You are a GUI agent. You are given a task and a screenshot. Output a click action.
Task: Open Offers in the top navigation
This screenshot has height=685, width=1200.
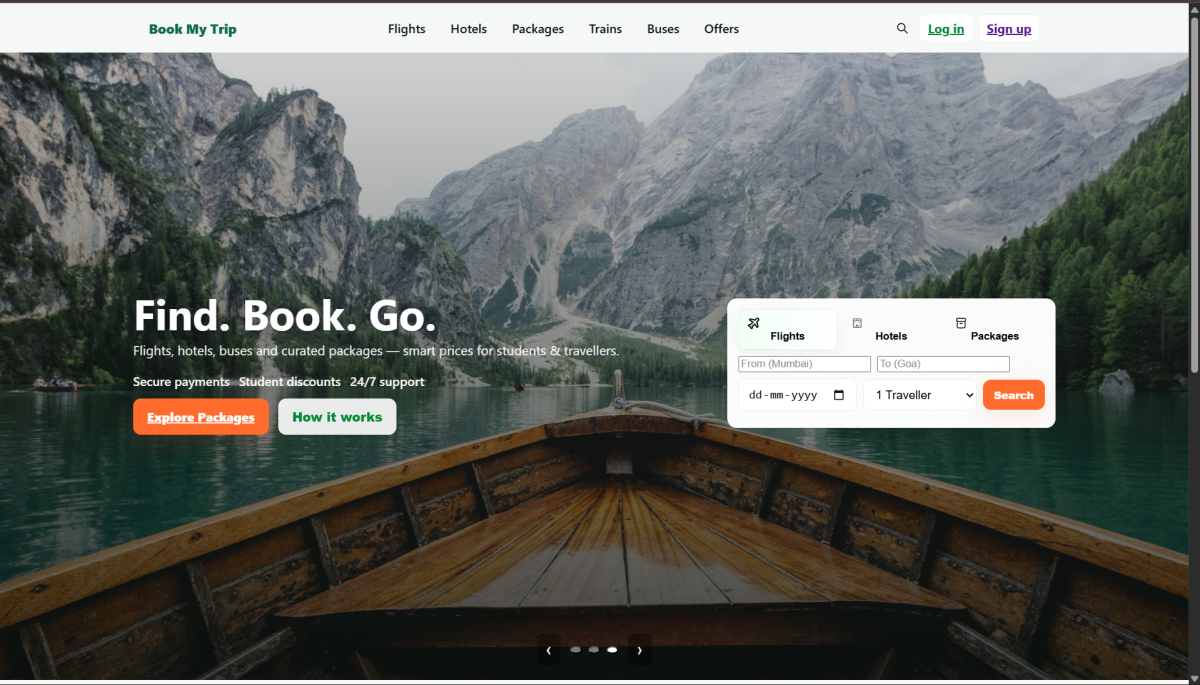[721, 29]
